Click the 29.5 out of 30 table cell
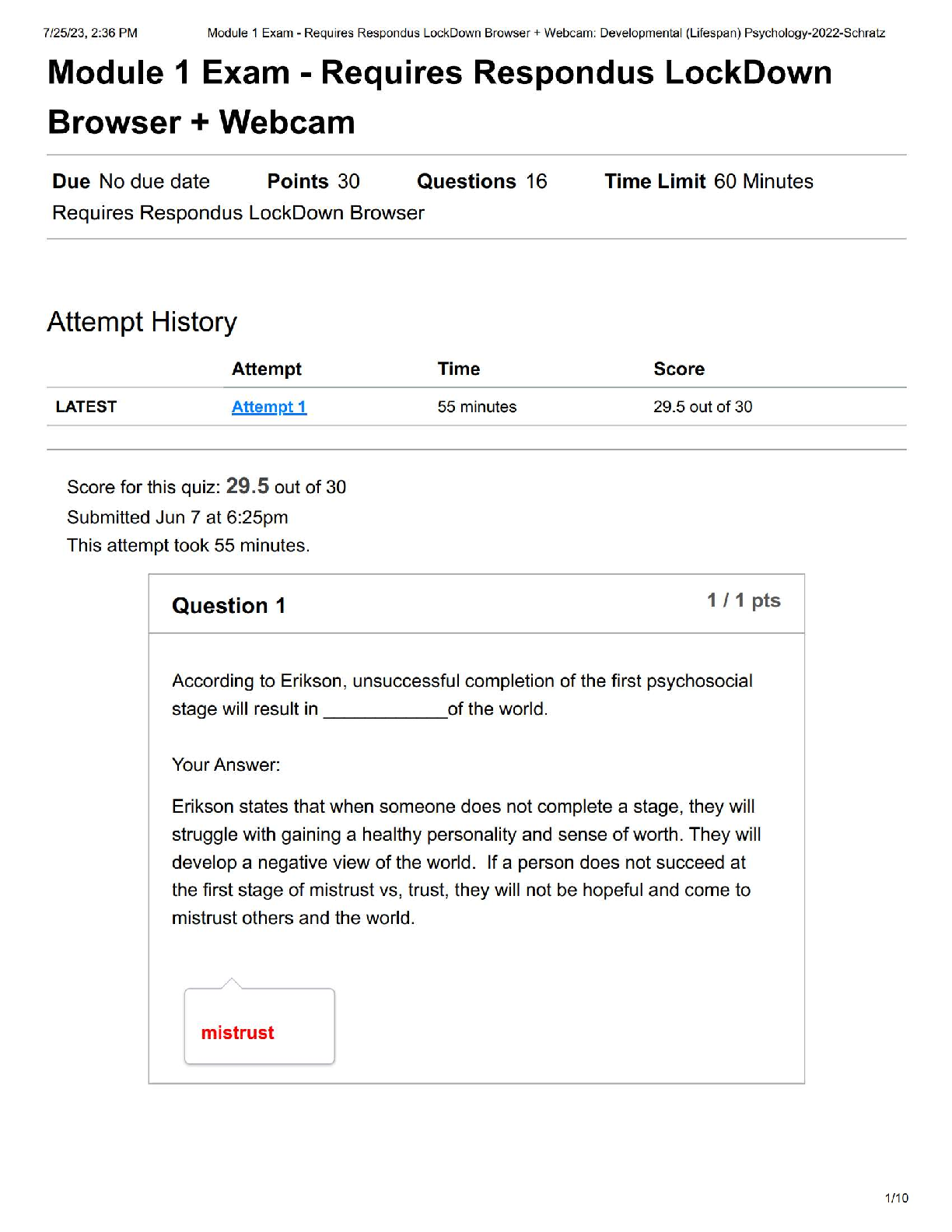 [702, 407]
